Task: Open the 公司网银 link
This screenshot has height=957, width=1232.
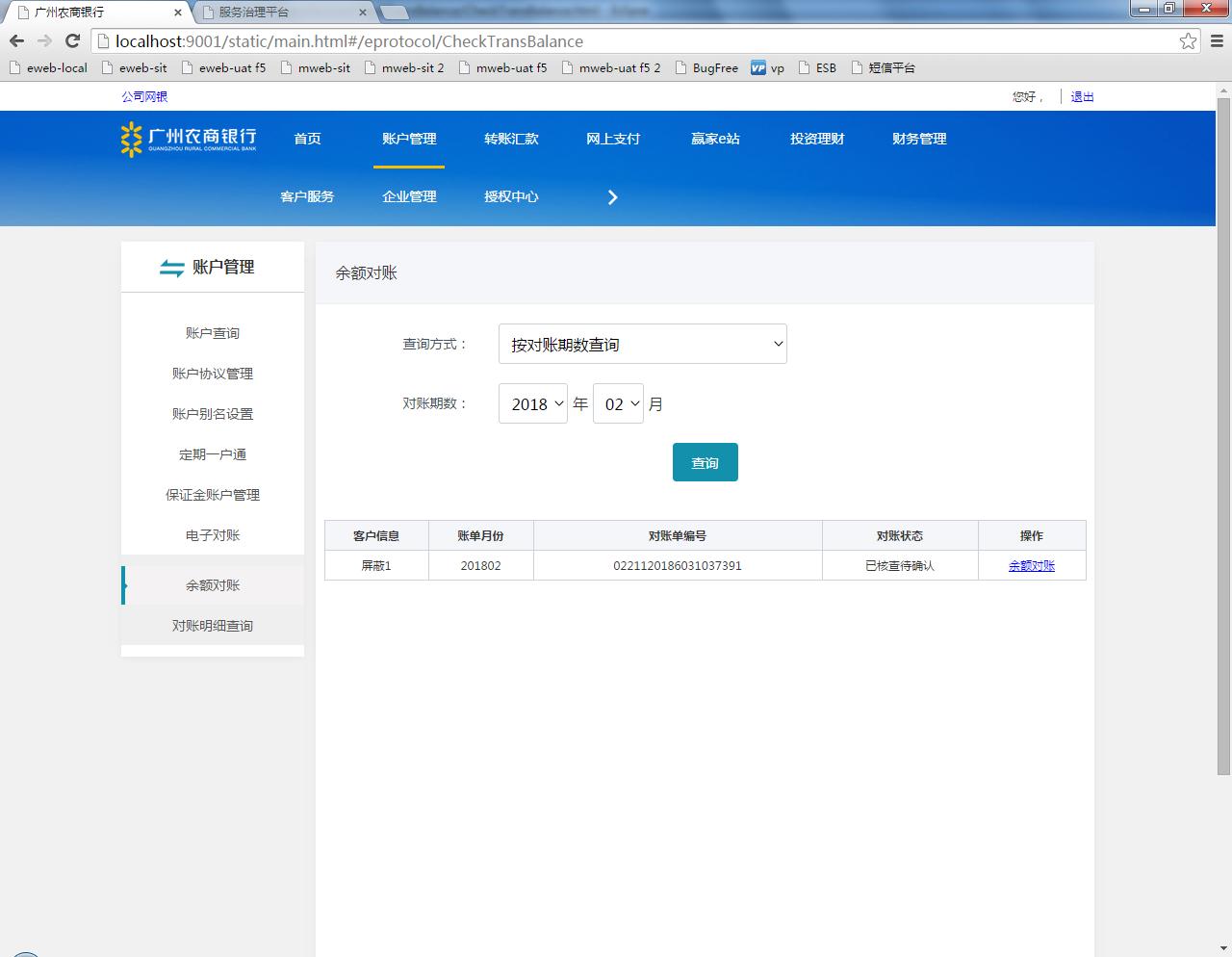Action: (144, 96)
